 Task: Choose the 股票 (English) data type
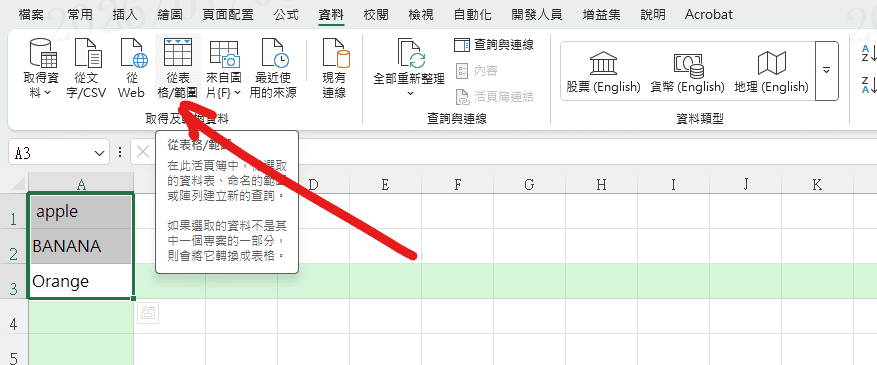pos(603,72)
